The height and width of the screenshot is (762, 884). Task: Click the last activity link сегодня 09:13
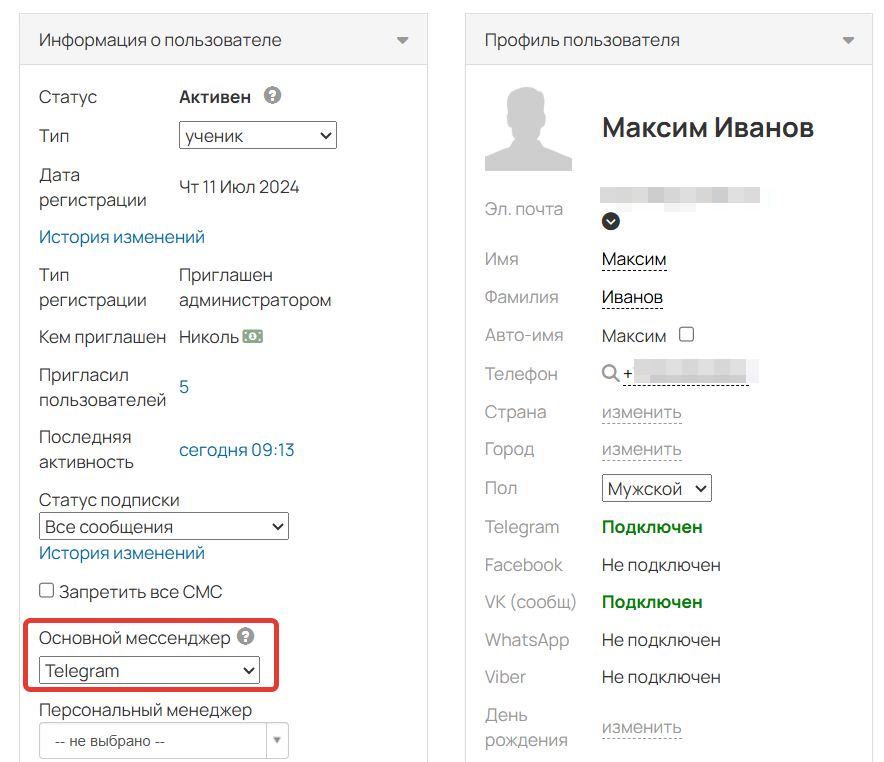pos(236,450)
